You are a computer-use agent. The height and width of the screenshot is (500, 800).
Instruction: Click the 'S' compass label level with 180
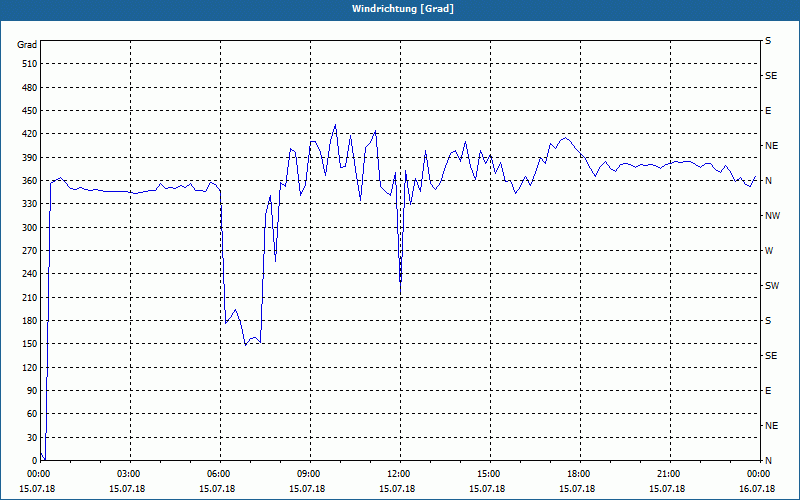click(x=768, y=321)
